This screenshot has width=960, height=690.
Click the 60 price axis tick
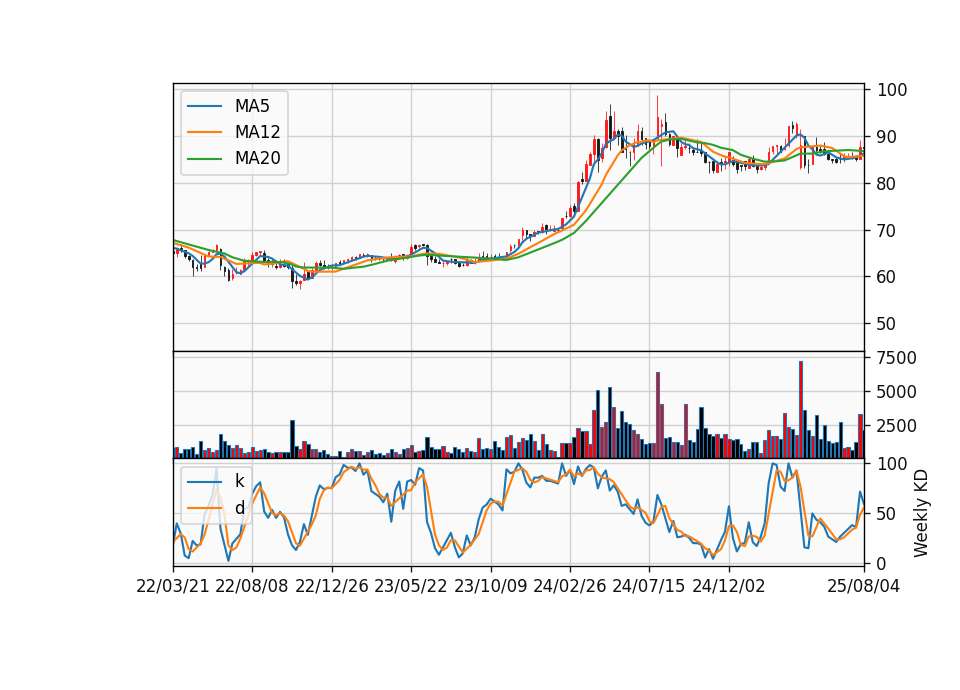pyautogui.click(x=886, y=277)
